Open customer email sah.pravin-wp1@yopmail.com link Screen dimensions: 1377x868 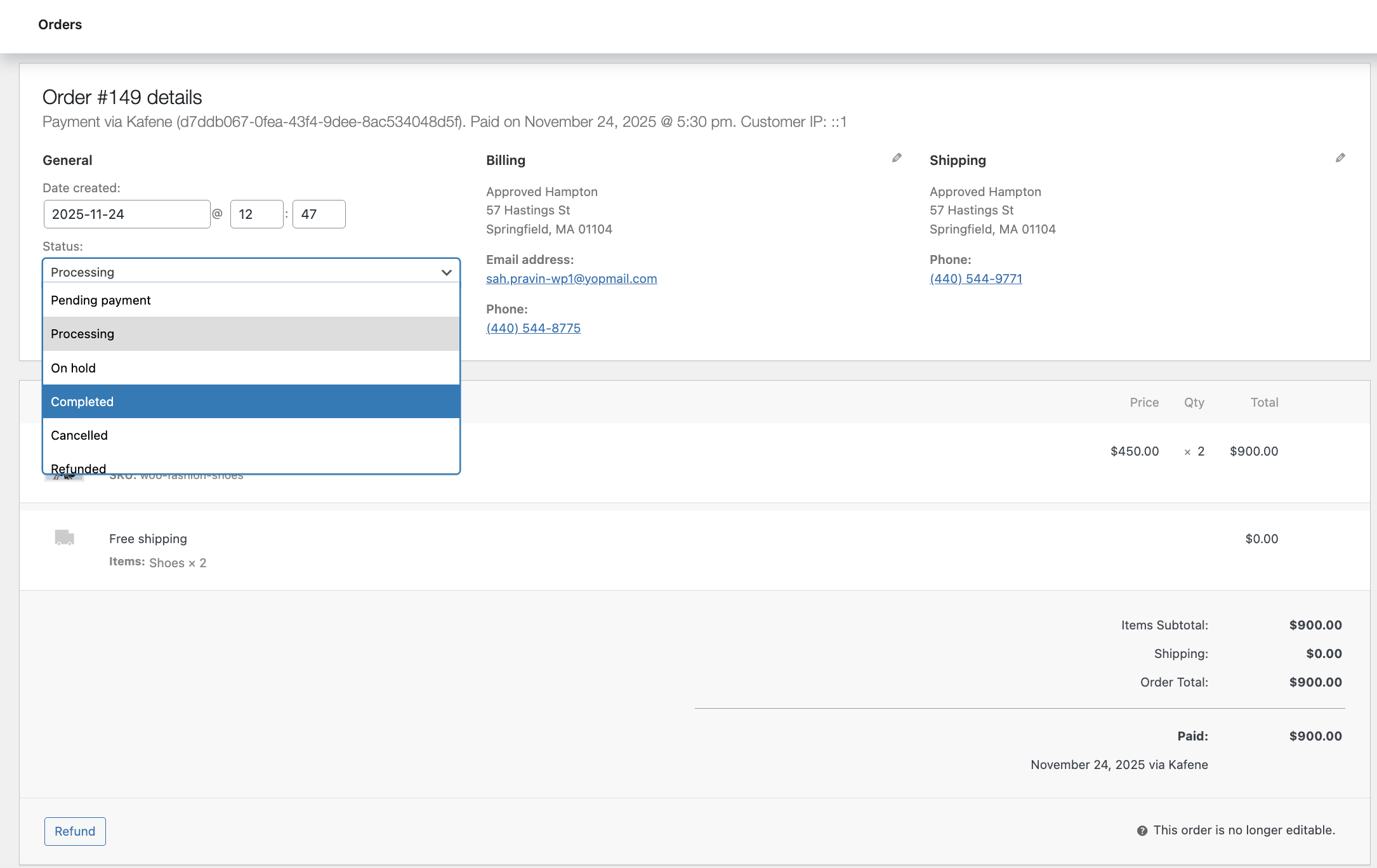pyautogui.click(x=571, y=279)
